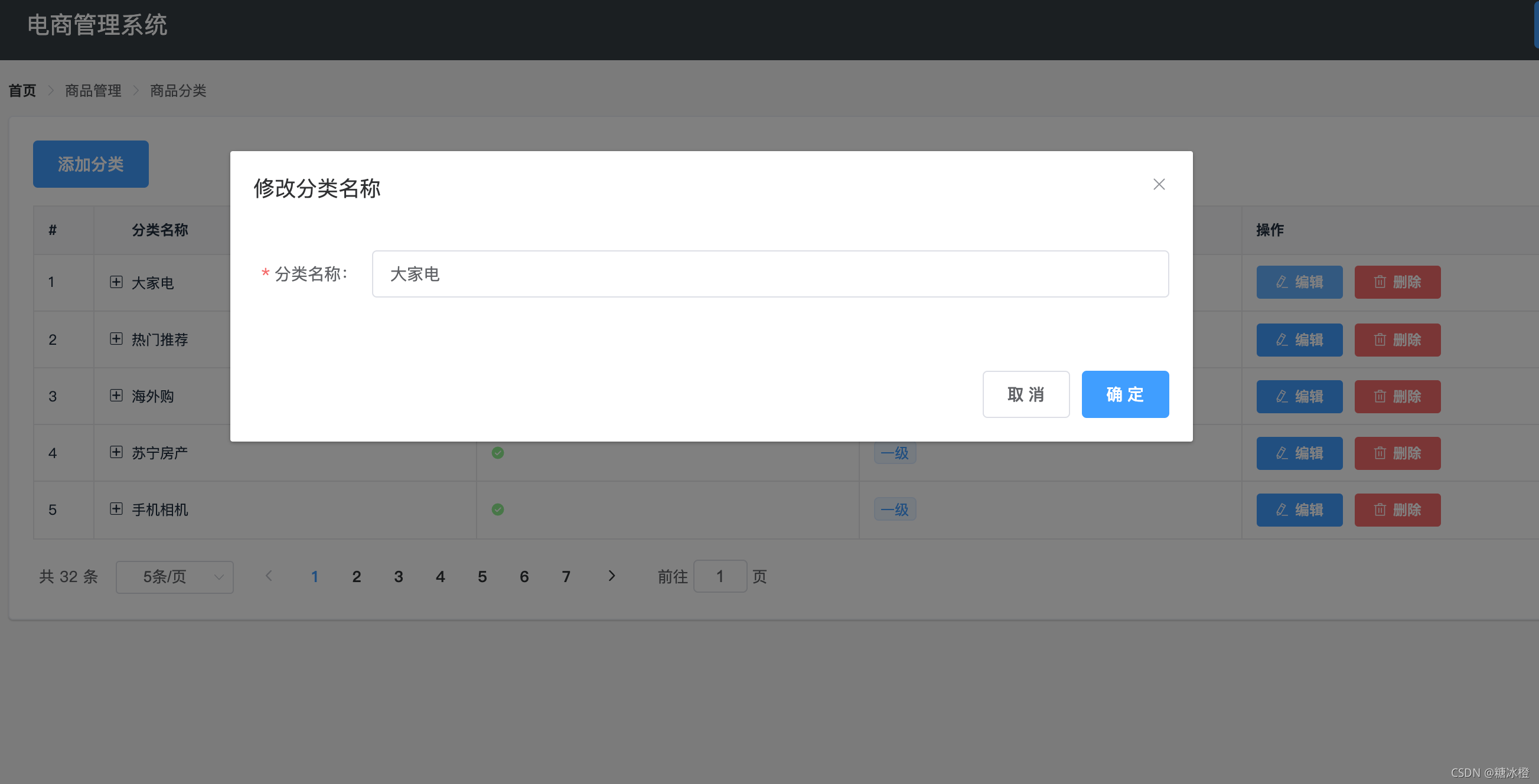Click 商品分类 breadcrumb item
This screenshot has height=784, width=1539.
pos(178,91)
